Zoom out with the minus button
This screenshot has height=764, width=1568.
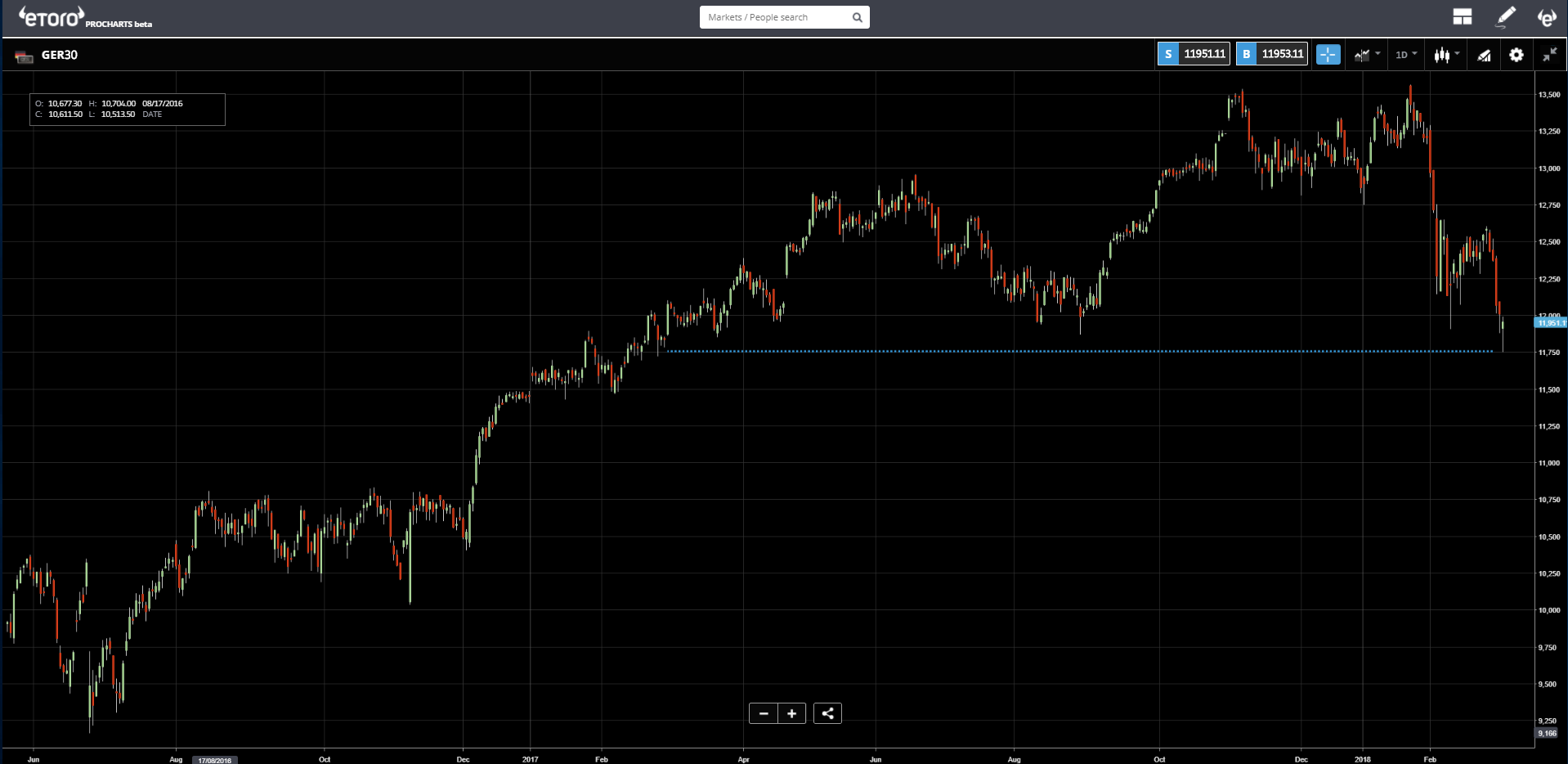[x=764, y=713]
